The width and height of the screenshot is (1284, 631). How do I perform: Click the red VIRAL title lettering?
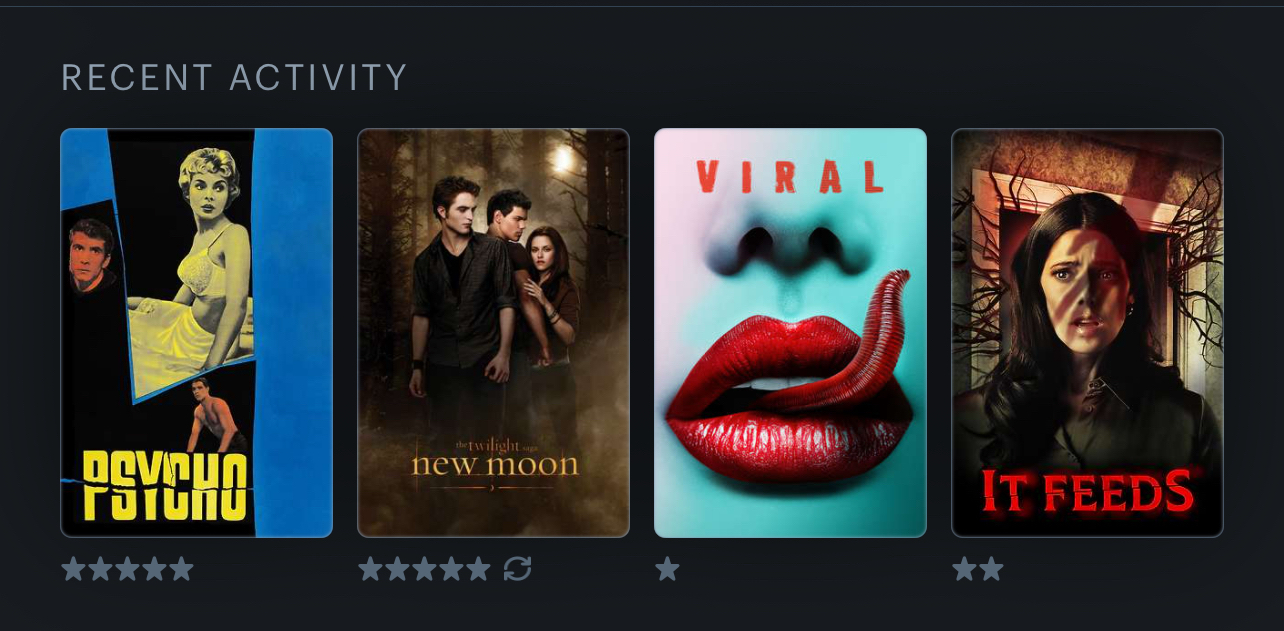click(x=790, y=177)
